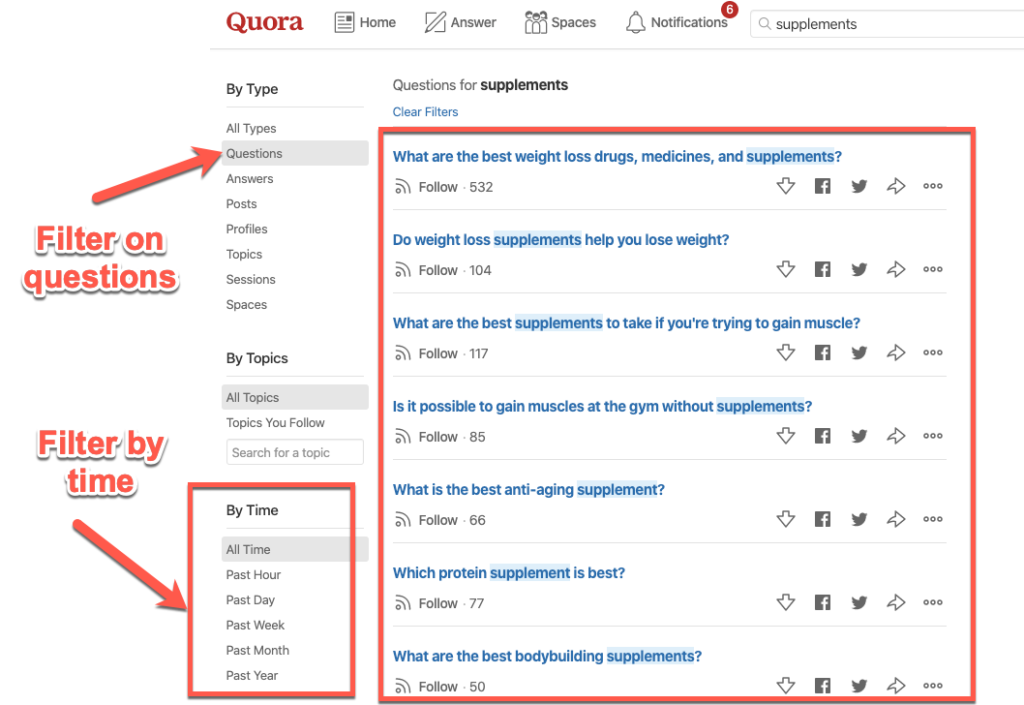Image resolution: width=1024 pixels, height=705 pixels.
Task: Open the Quora logo homepage
Action: [x=264, y=22]
